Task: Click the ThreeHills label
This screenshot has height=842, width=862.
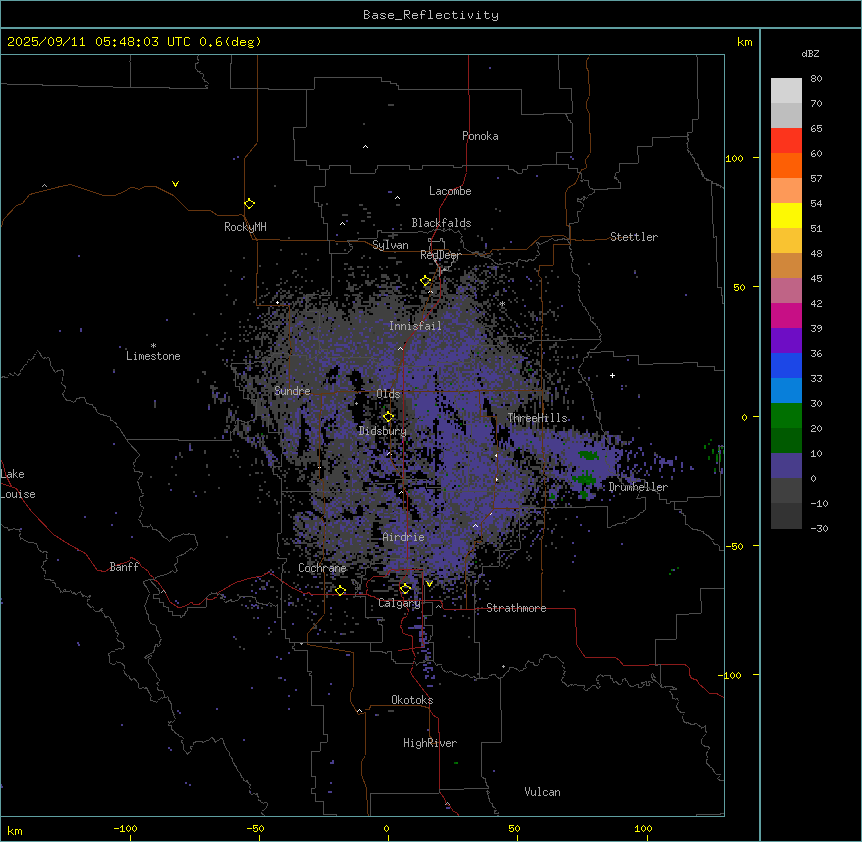Action: pos(537,418)
